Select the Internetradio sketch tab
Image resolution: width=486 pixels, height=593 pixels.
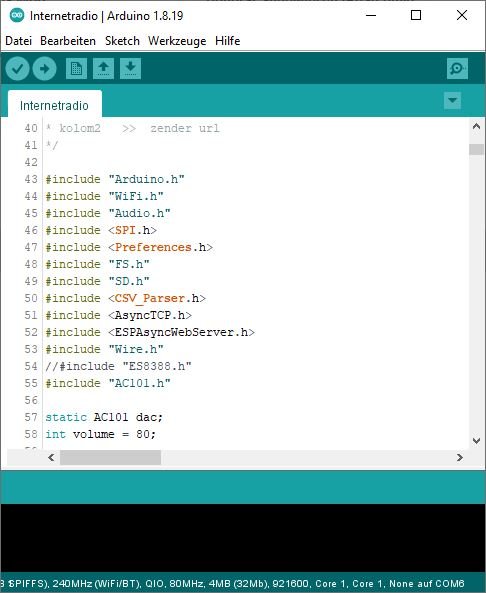[x=54, y=105]
